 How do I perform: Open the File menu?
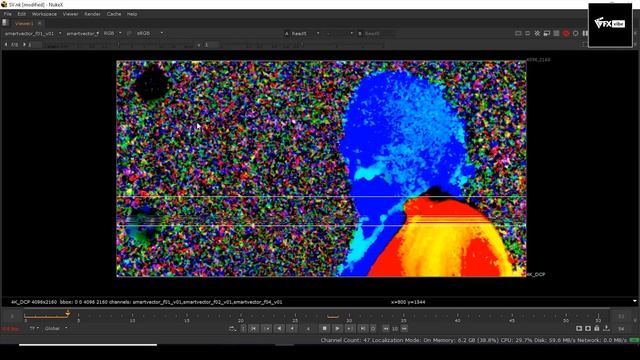[x=8, y=14]
